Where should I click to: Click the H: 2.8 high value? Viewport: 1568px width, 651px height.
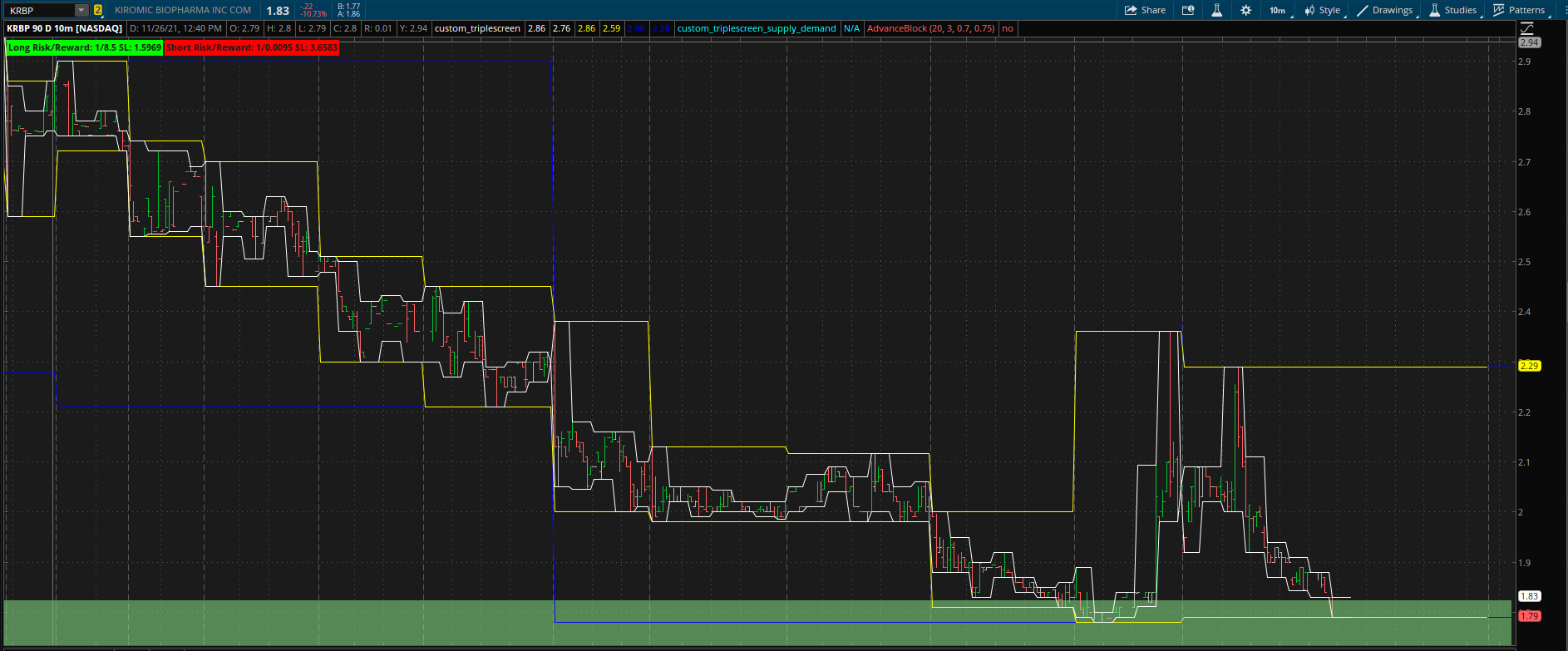click(279, 28)
